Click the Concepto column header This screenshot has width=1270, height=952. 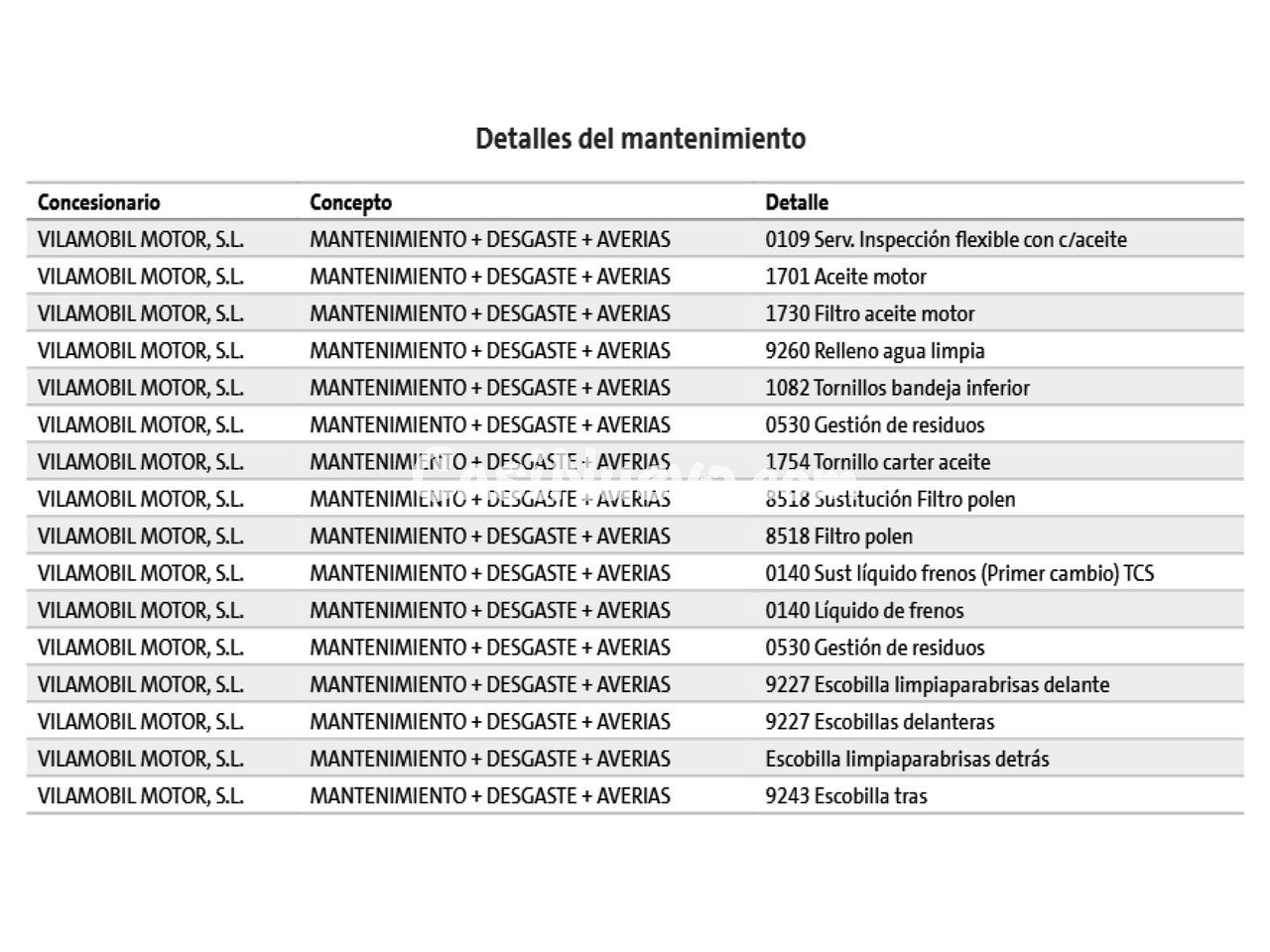click(x=350, y=202)
